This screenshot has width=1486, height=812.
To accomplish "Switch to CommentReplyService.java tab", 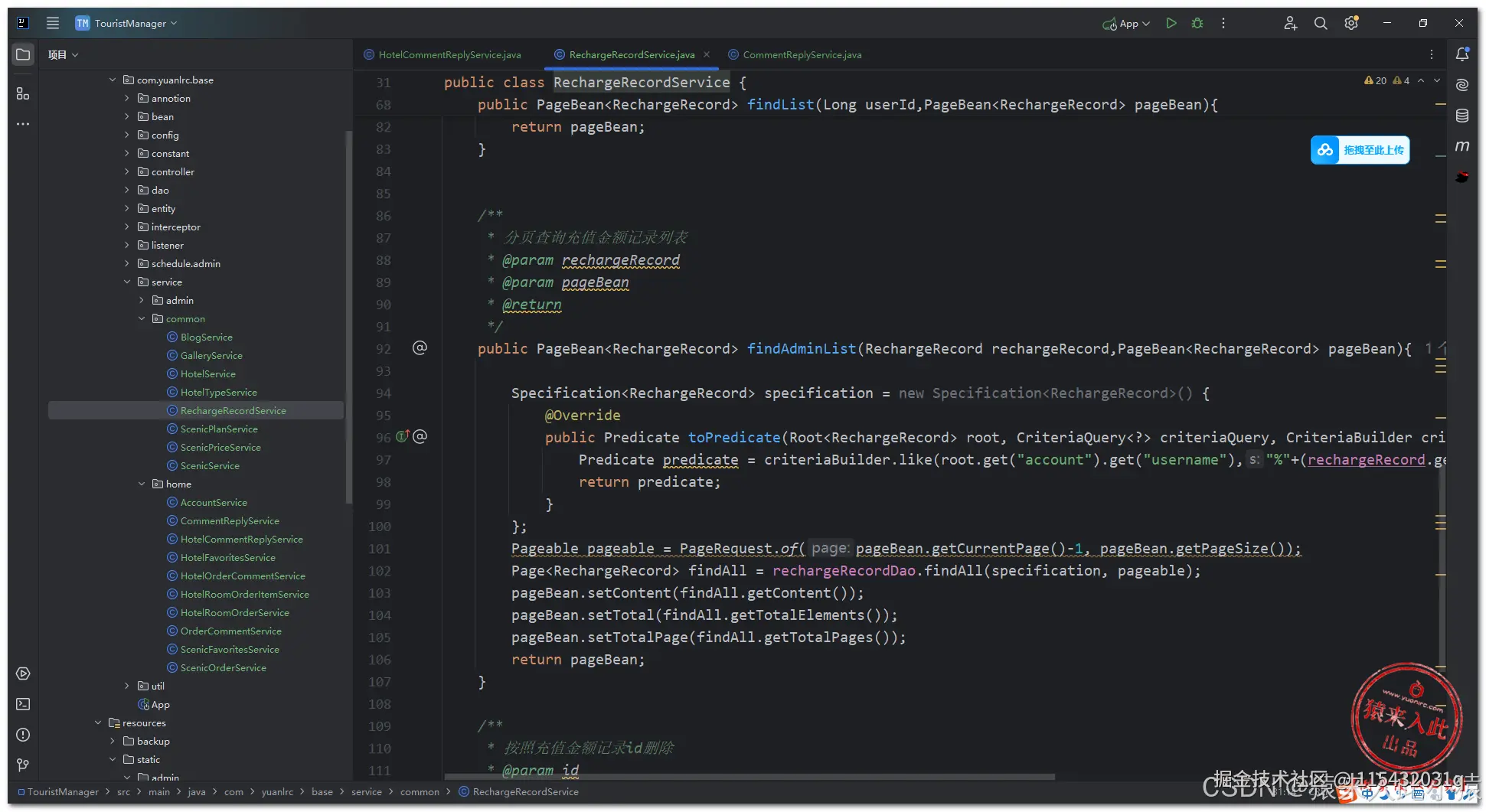I will pyautogui.click(x=795, y=54).
